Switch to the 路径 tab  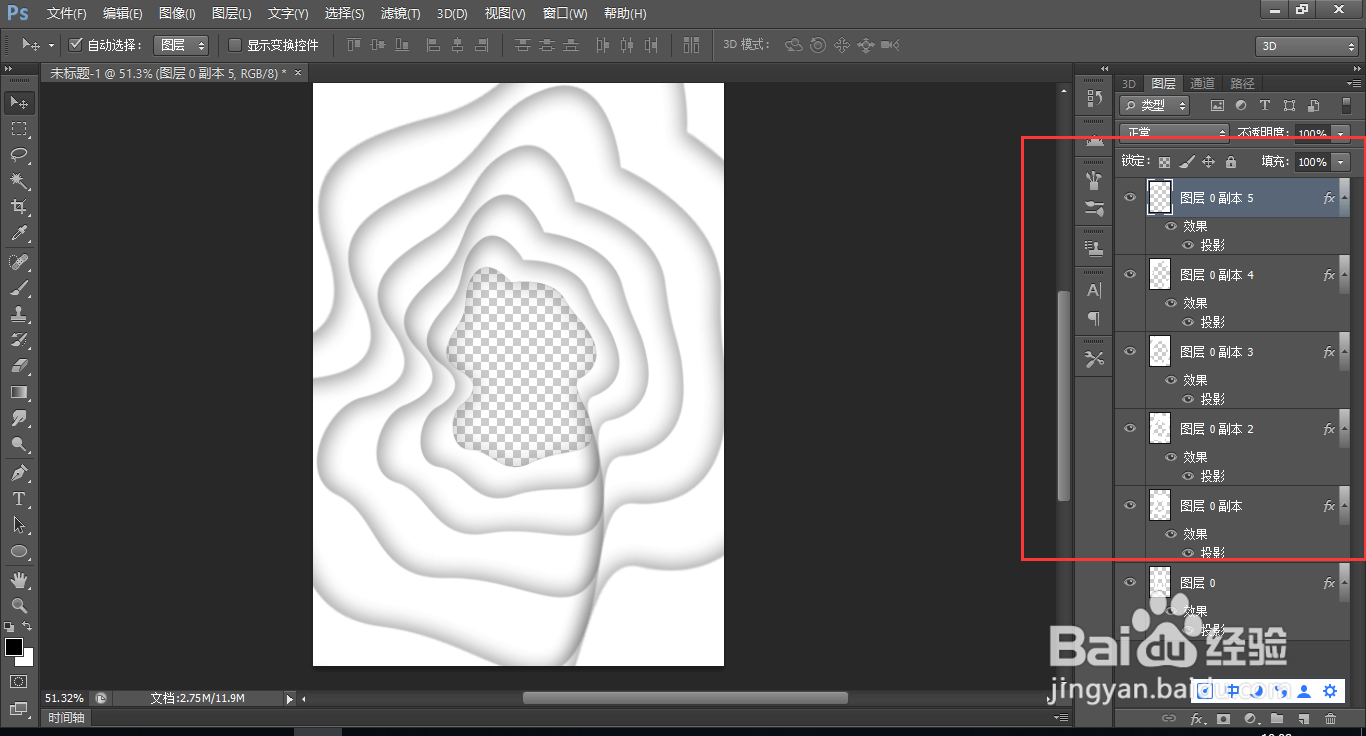pos(1242,83)
